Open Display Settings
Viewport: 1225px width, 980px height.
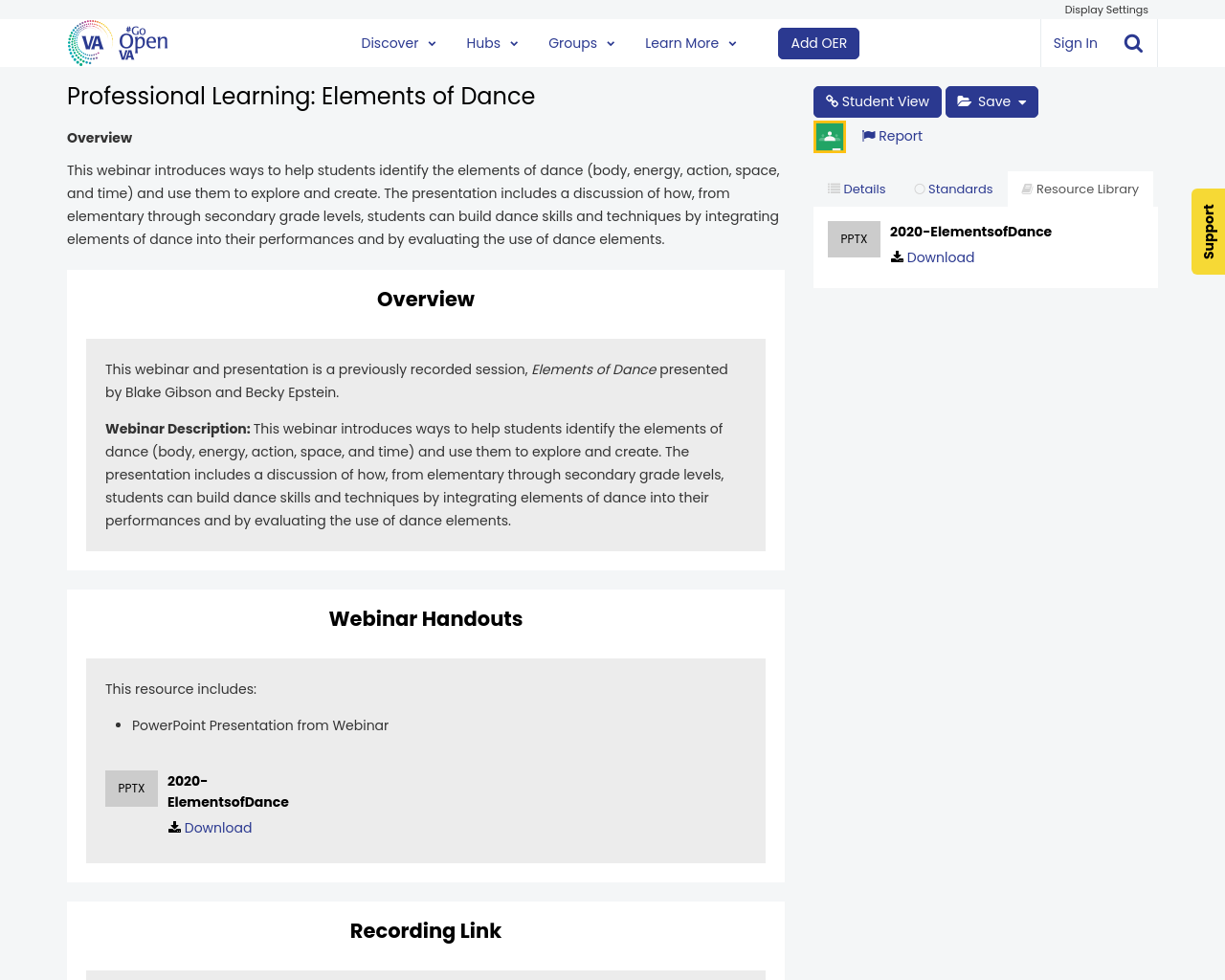(x=1105, y=9)
